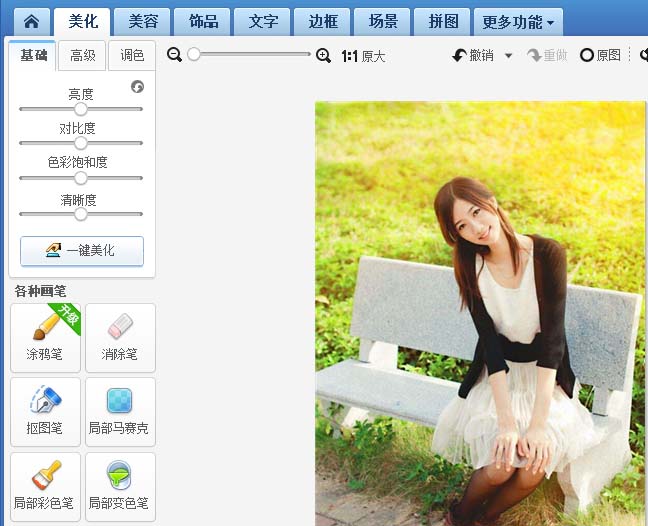Toggle 原图 original image view
The width and height of the screenshot is (648, 526).
tap(600, 55)
